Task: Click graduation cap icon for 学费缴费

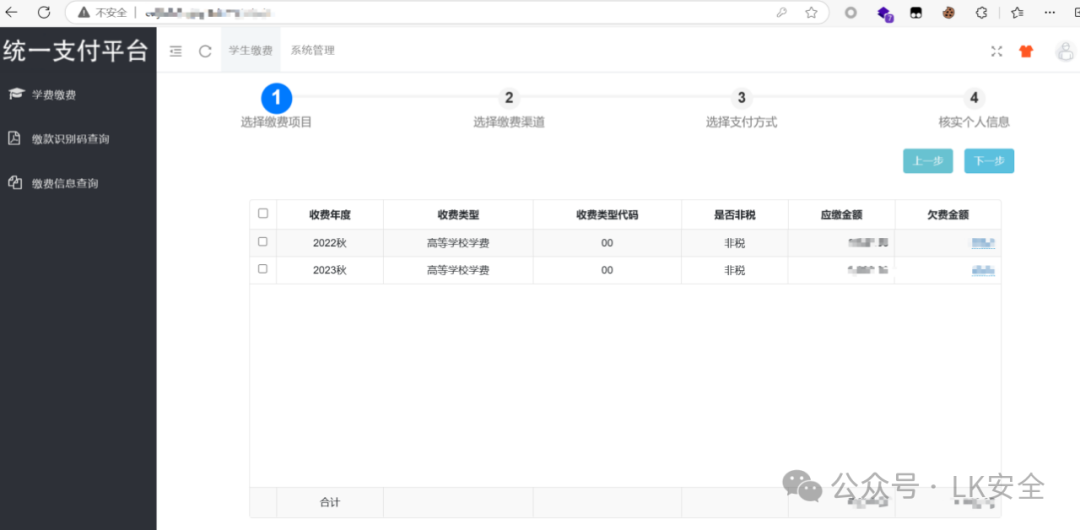Action: tap(16, 94)
